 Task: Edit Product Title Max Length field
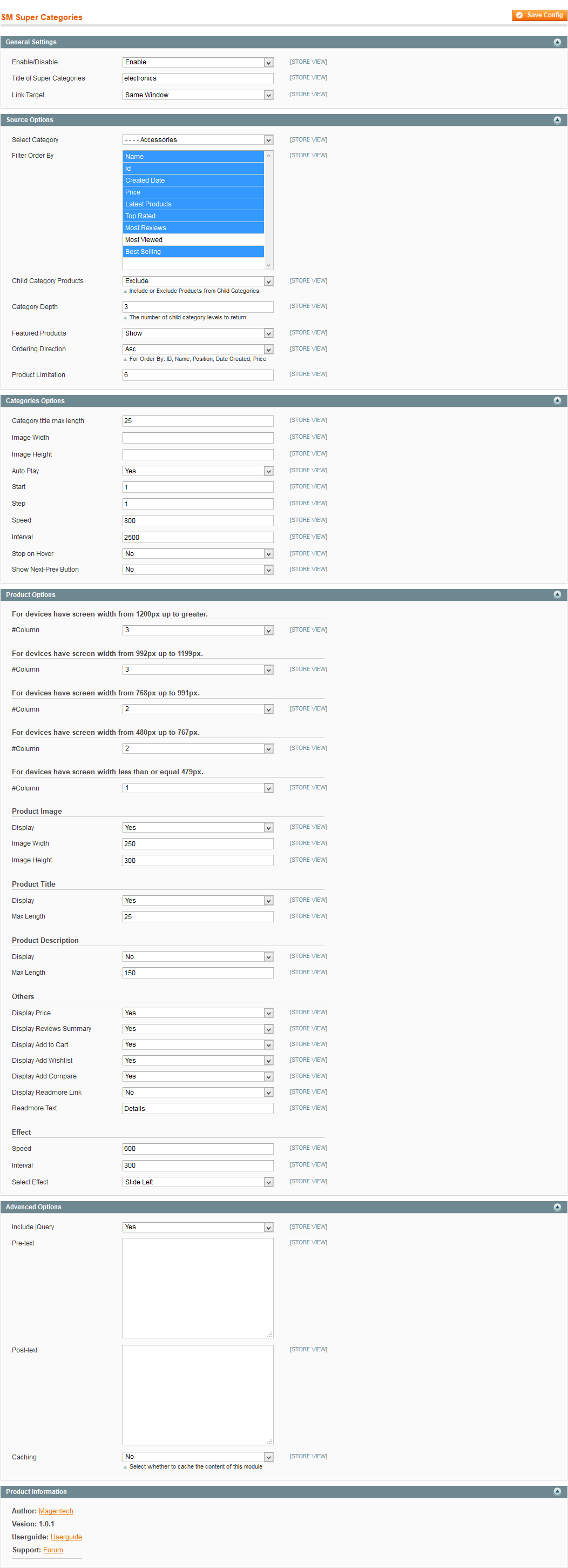(x=198, y=917)
